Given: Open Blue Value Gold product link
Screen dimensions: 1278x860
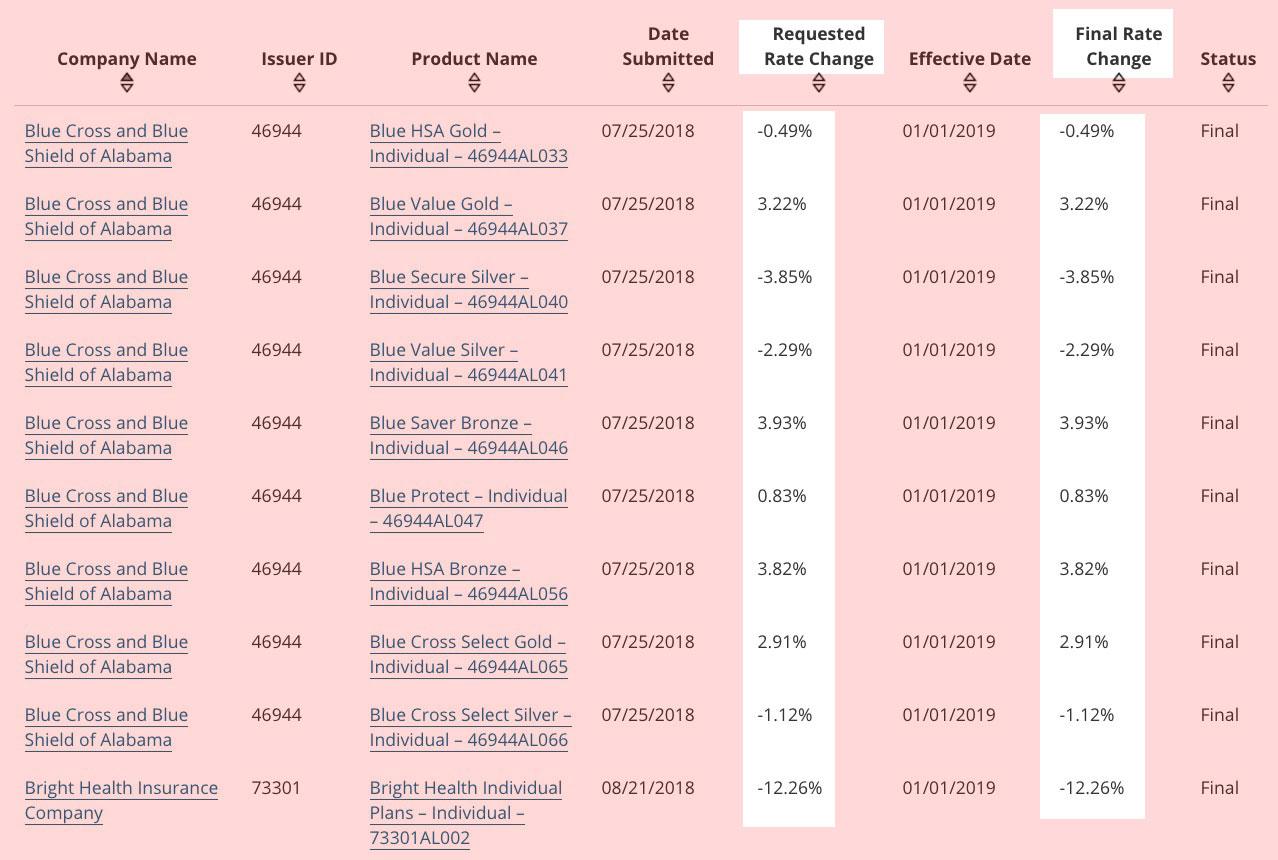Looking at the screenshot, I should point(468,216).
